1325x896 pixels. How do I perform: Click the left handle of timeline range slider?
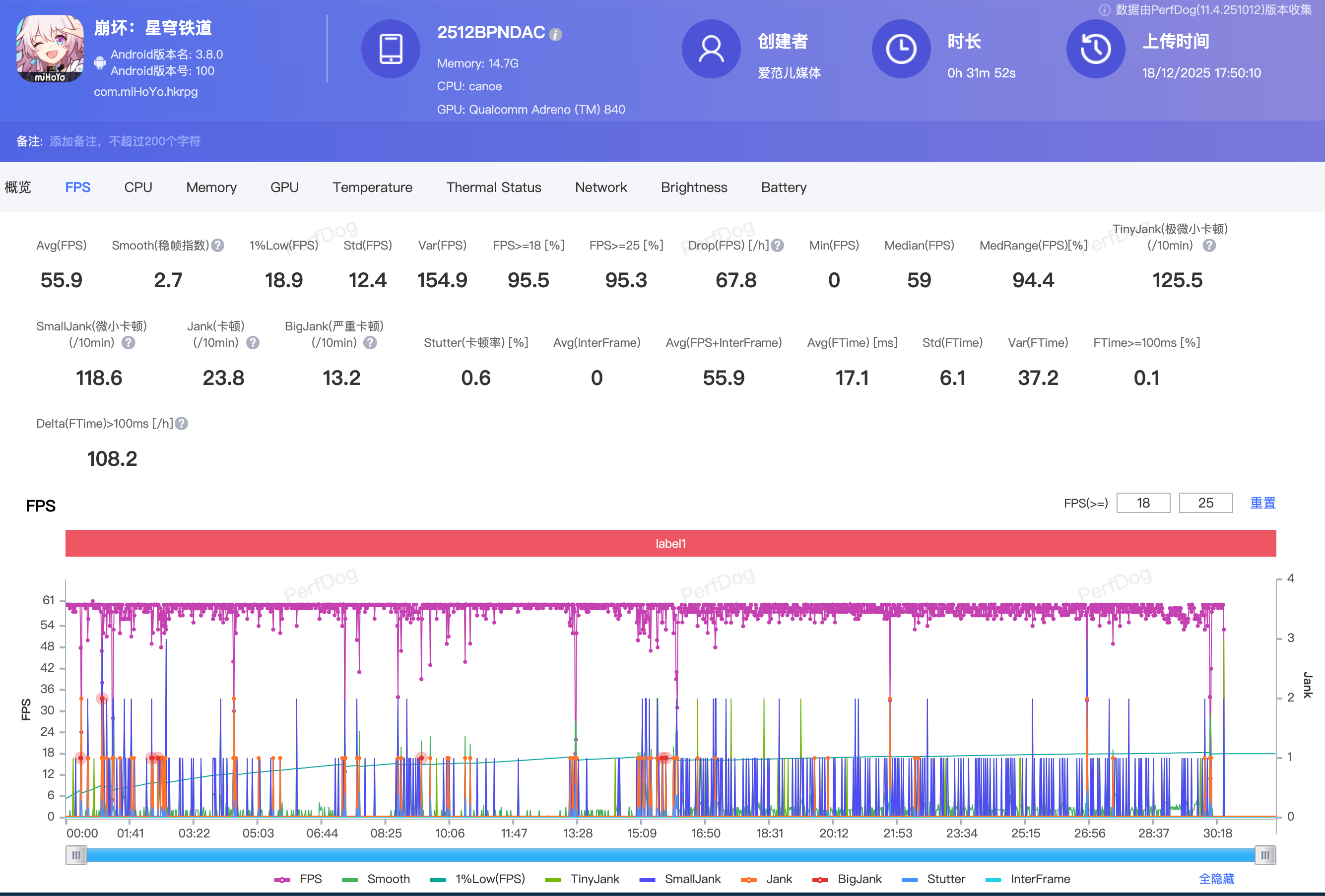click(x=76, y=855)
